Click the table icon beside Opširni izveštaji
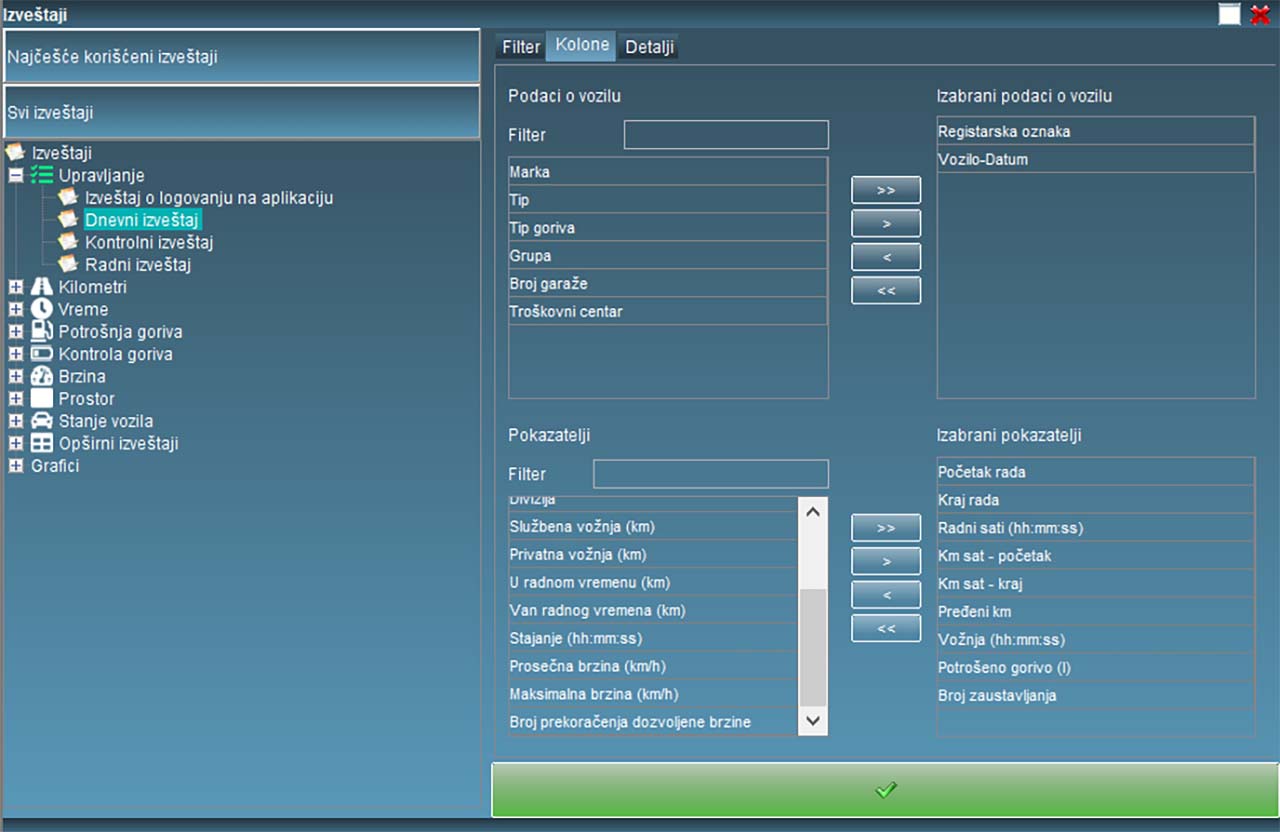1280x832 pixels. [42, 443]
